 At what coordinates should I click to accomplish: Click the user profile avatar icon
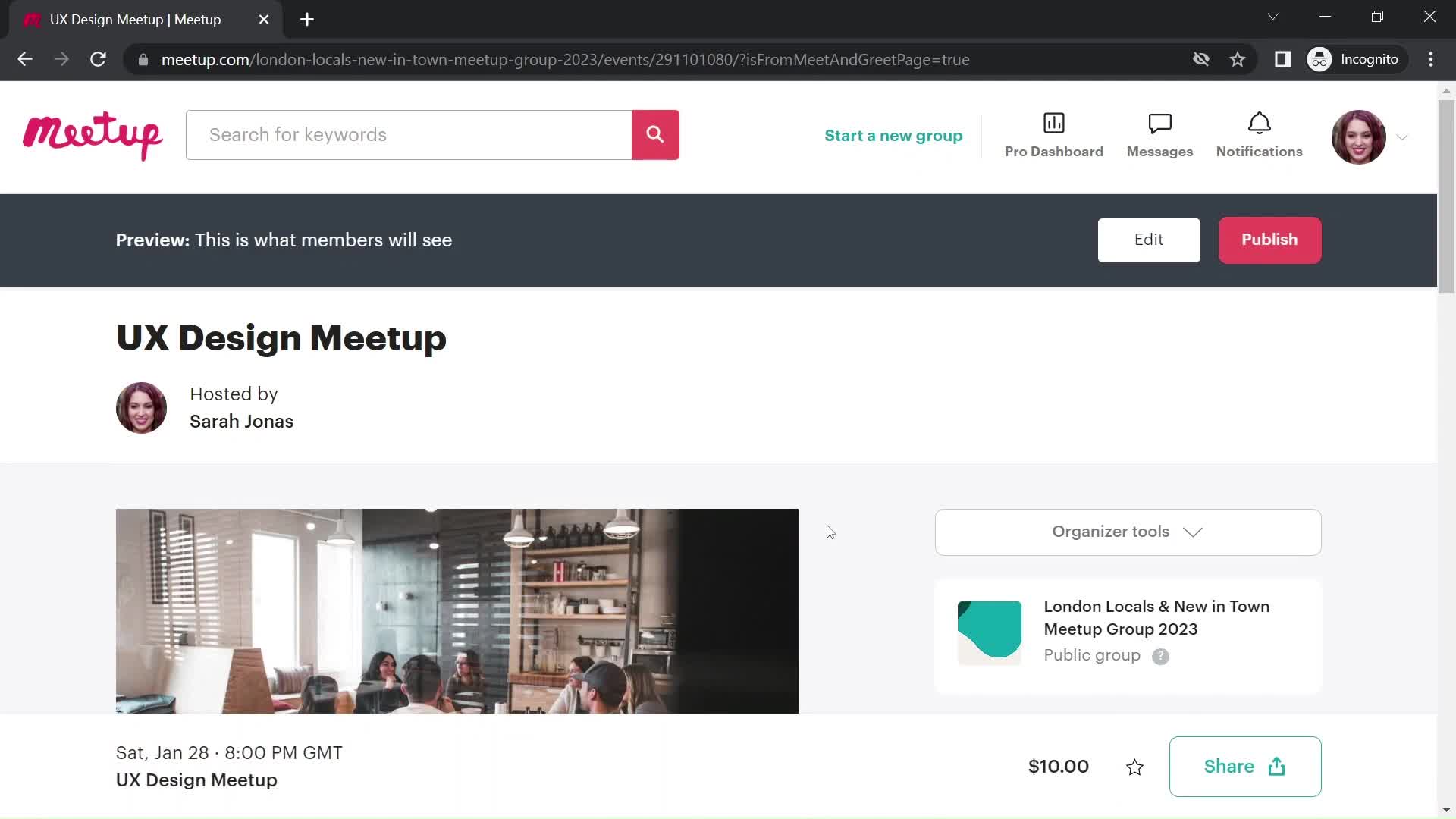[1359, 135]
